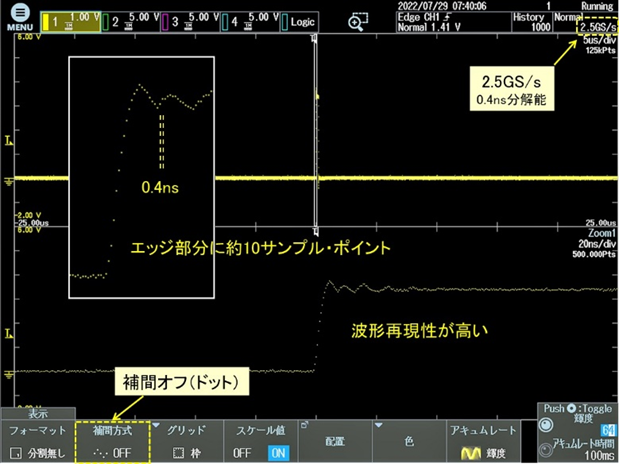619x464 pixels.
Task: Select channel 2 at 5.00 V
Action: point(131,22)
